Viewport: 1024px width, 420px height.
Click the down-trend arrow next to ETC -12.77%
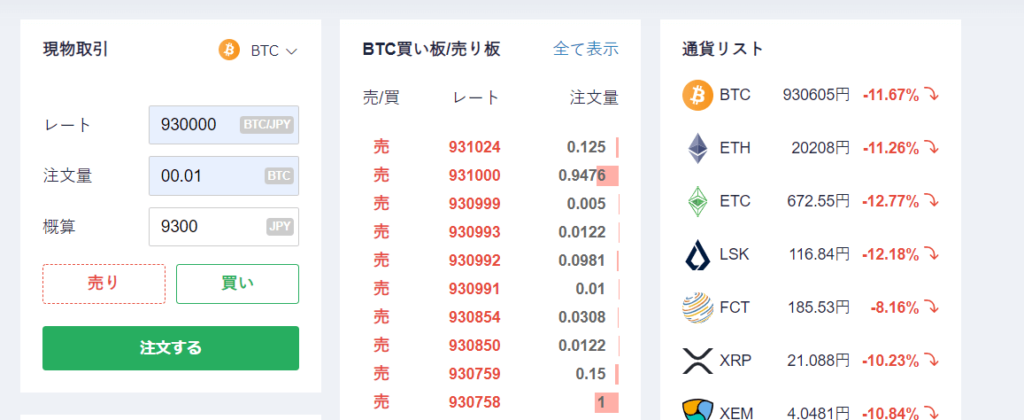(932, 201)
